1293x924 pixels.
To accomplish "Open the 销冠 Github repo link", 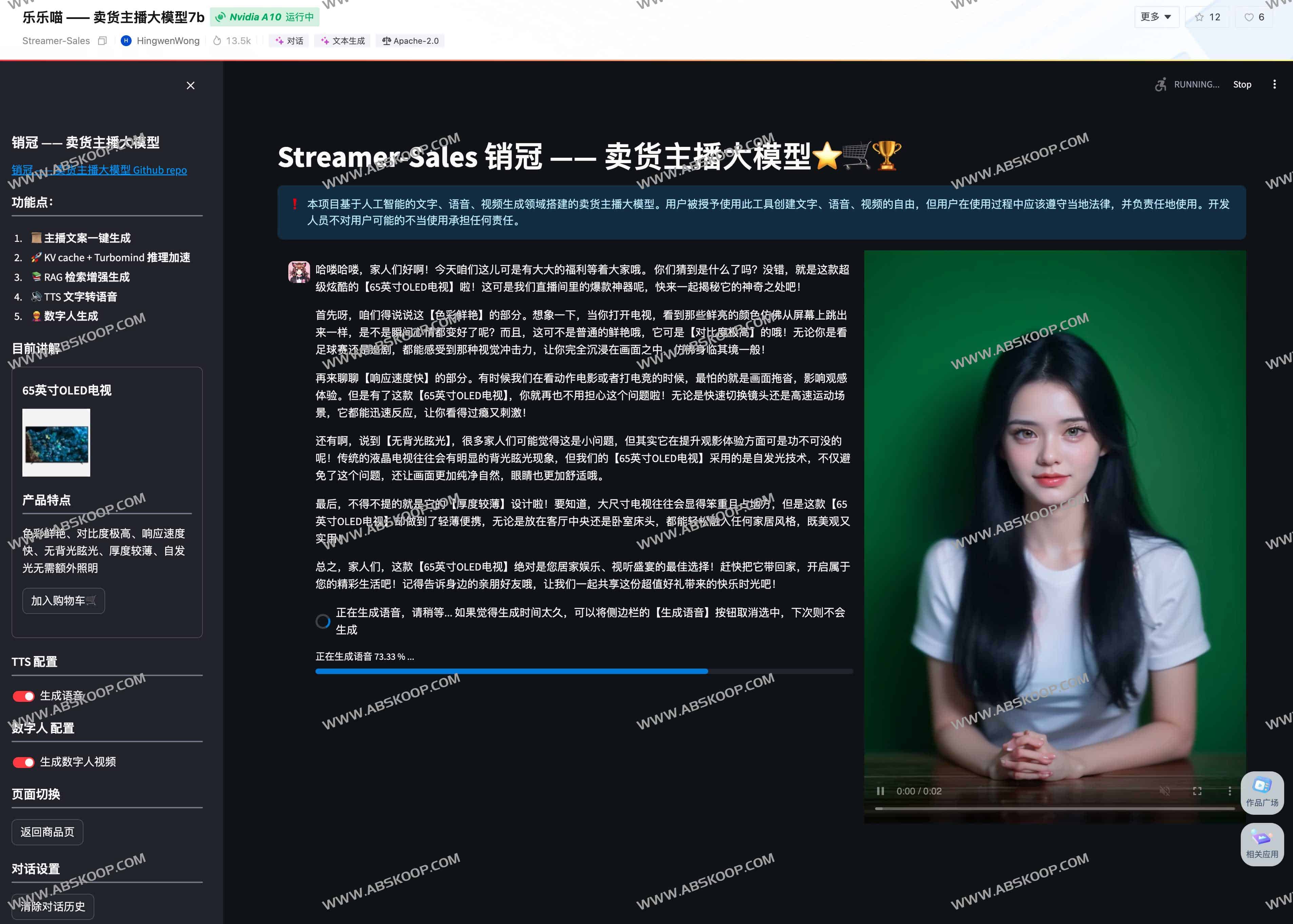I will [x=99, y=170].
